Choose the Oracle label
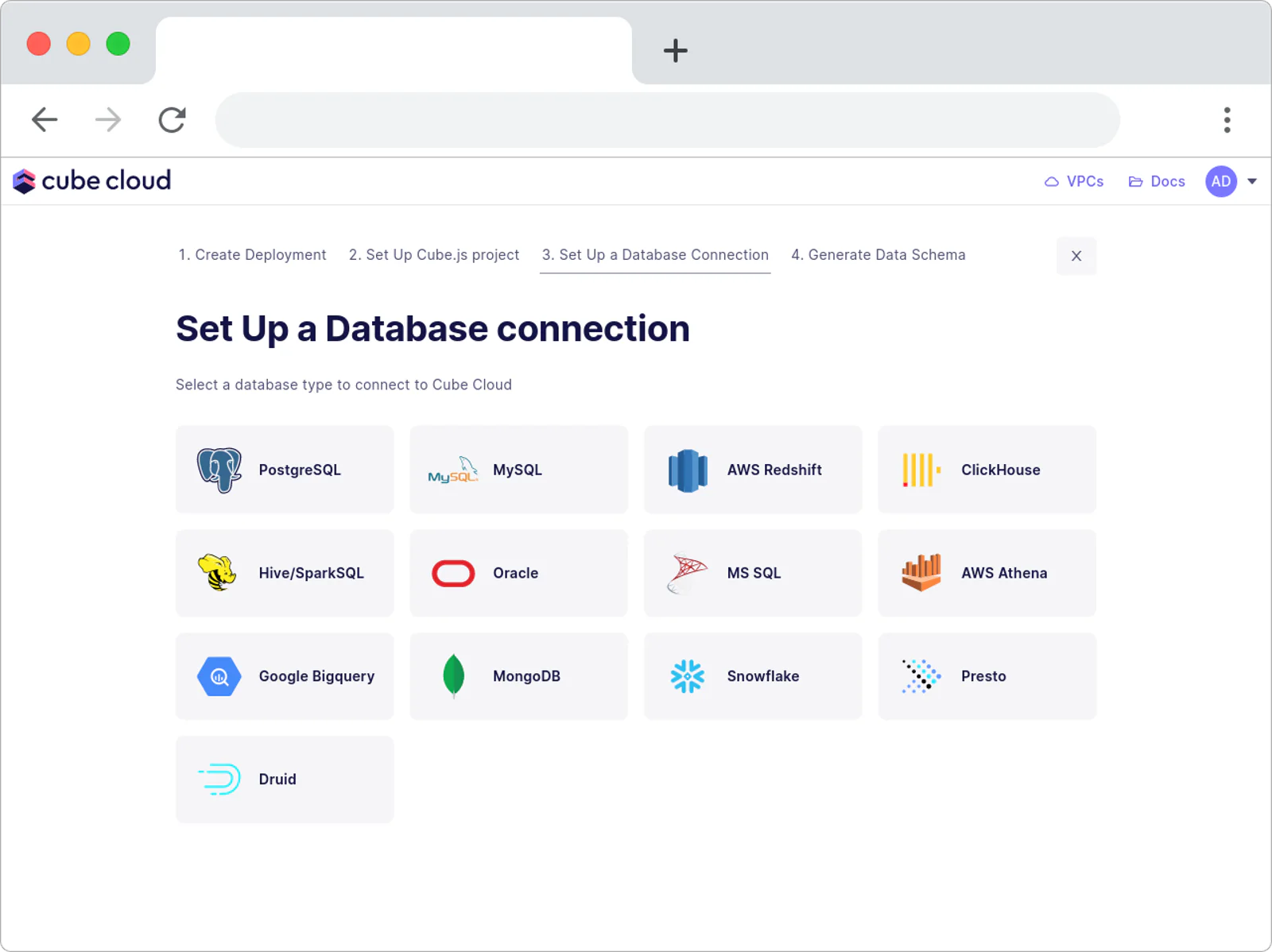The image size is (1272, 952). [516, 573]
